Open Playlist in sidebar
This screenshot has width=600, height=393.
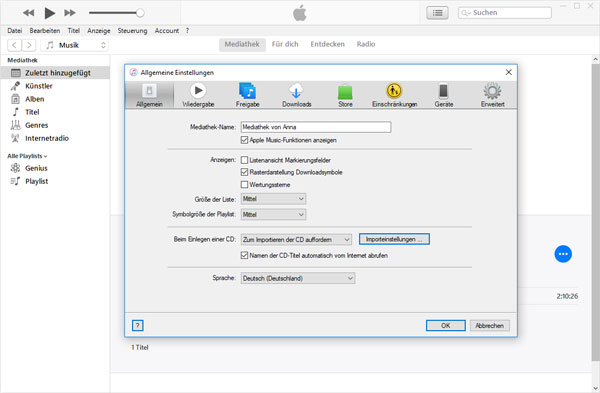click(55, 181)
